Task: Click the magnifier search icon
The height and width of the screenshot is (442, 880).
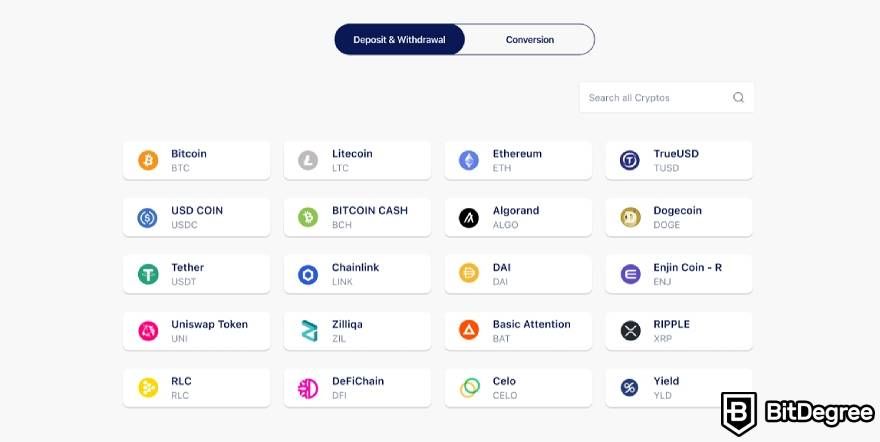Action: 738,98
